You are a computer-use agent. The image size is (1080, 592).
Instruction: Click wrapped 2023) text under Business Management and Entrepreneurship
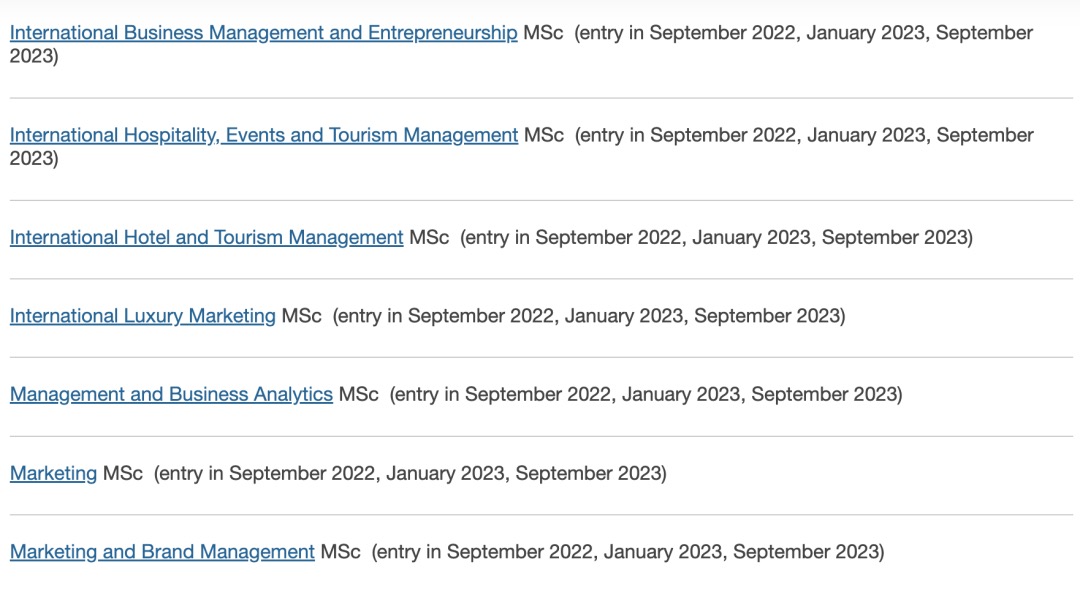(x=34, y=57)
